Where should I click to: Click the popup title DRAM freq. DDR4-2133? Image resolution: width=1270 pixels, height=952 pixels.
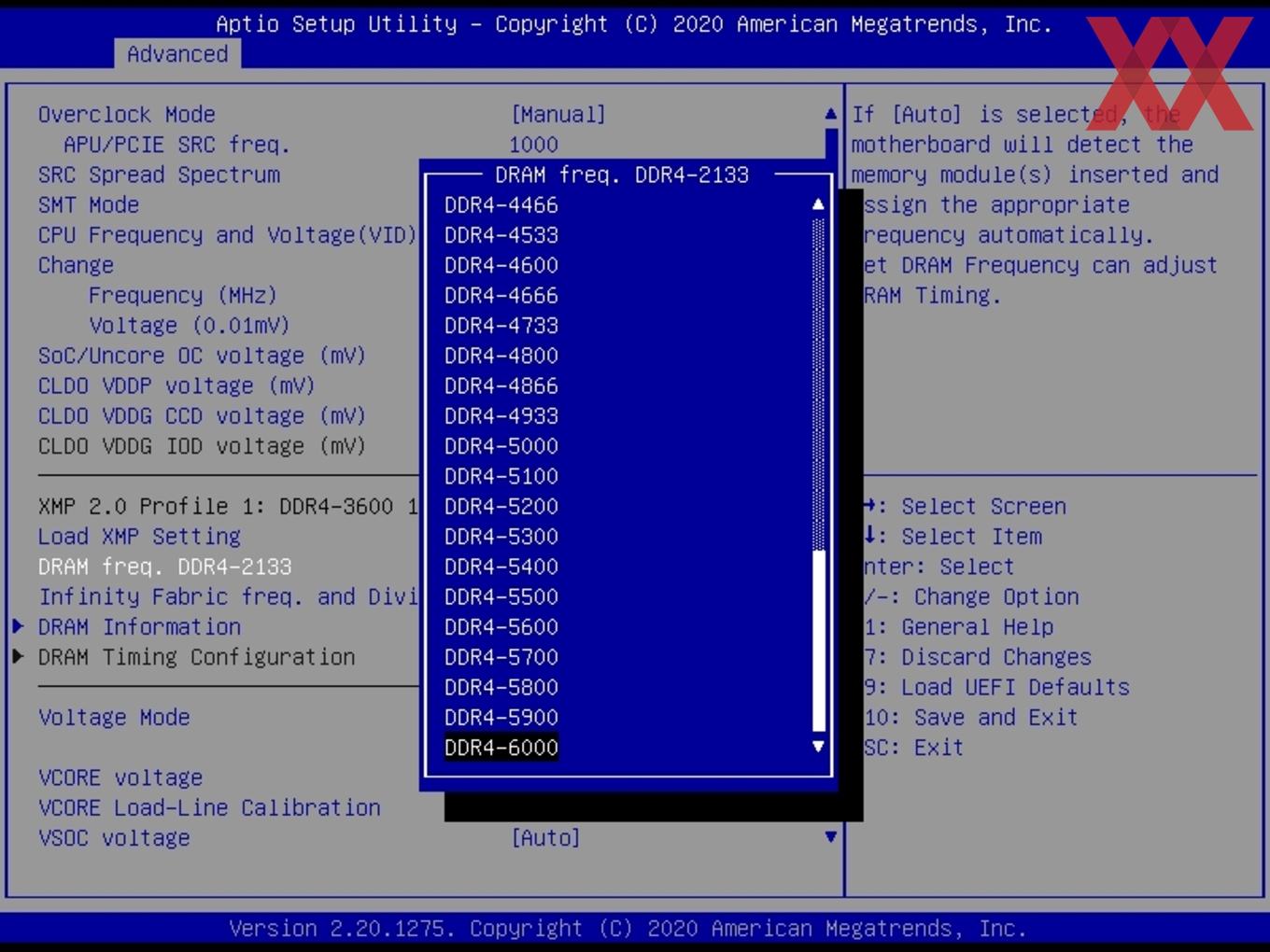622,175
